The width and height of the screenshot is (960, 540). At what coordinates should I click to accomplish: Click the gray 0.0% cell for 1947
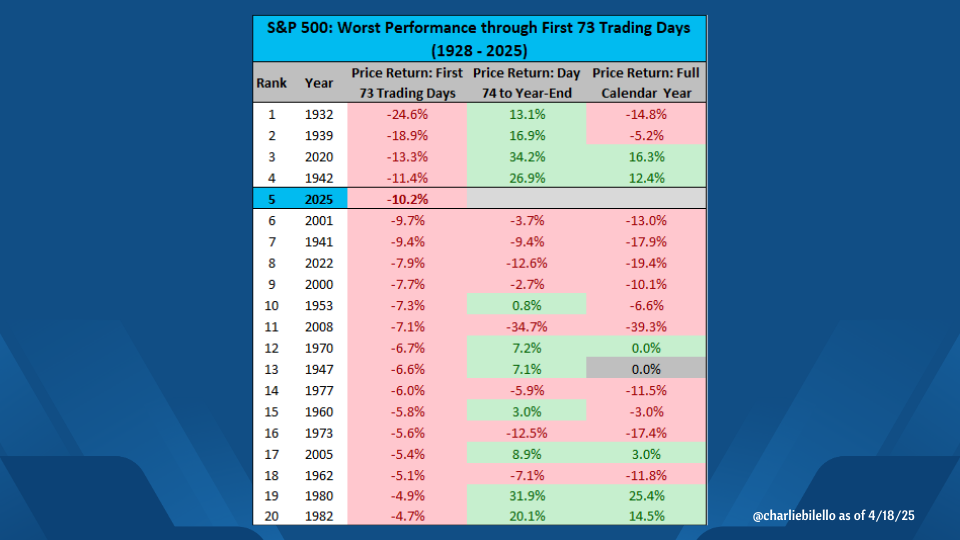645,369
